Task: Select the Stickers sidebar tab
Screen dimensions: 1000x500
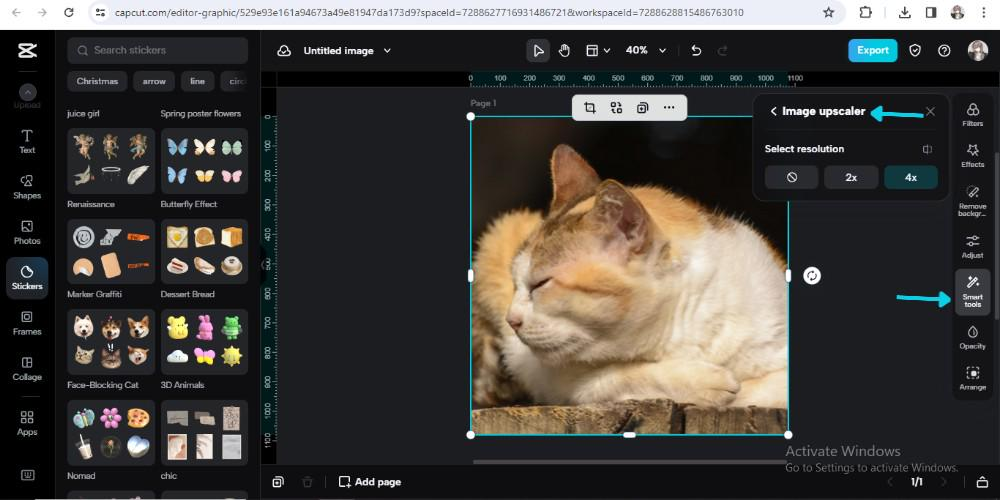Action: point(27,278)
